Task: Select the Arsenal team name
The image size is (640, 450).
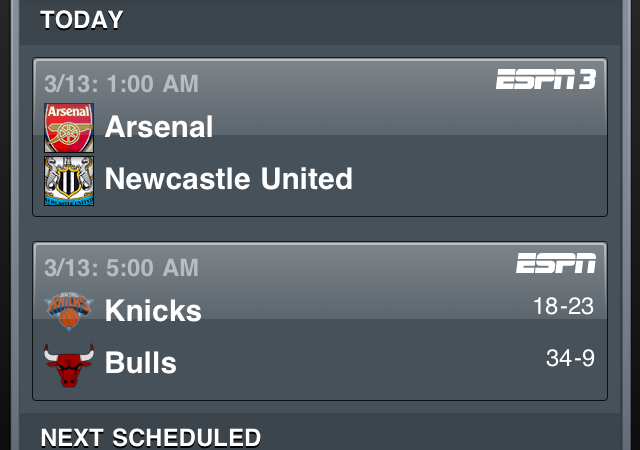Action: coord(159,127)
